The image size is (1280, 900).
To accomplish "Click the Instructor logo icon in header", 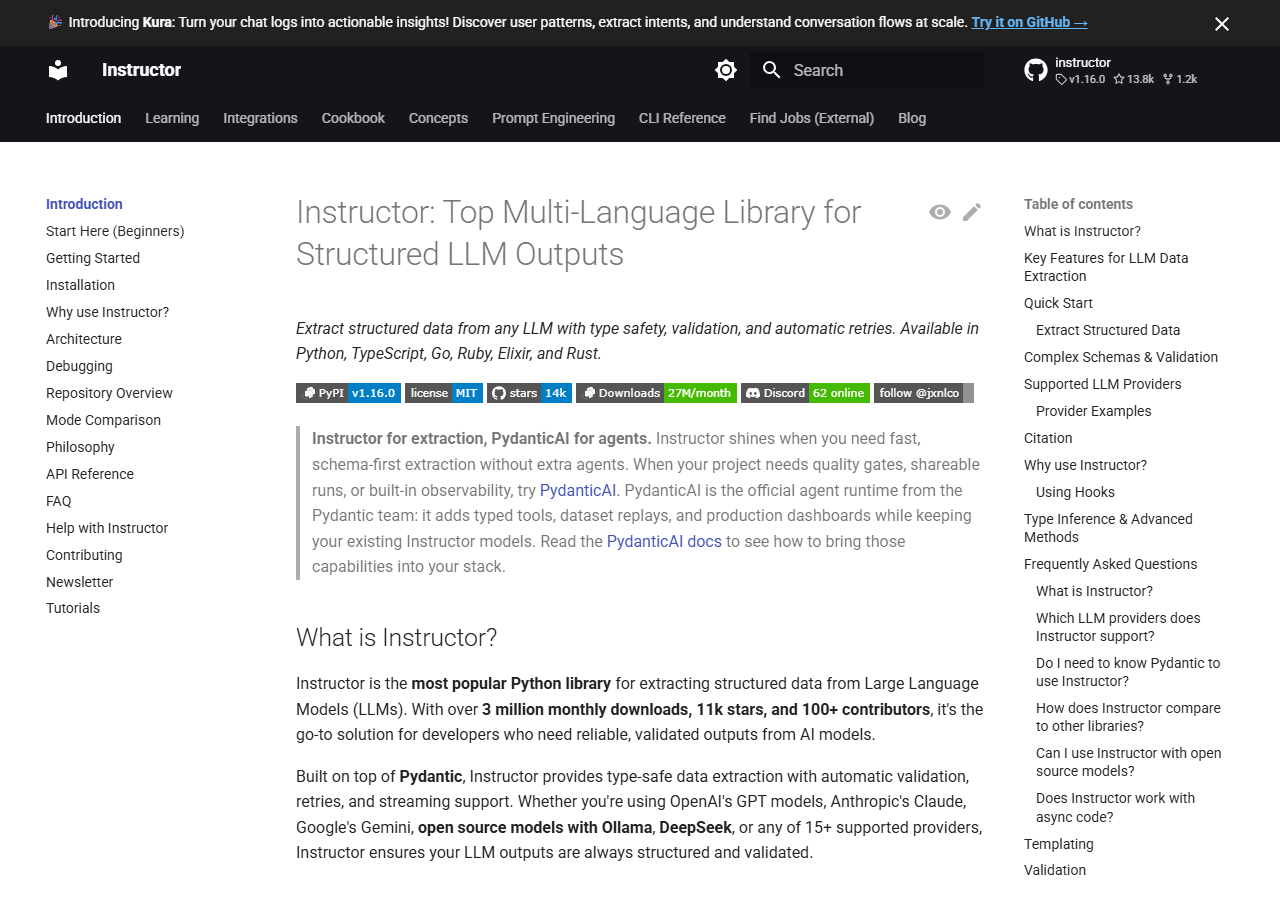I will pyautogui.click(x=58, y=70).
